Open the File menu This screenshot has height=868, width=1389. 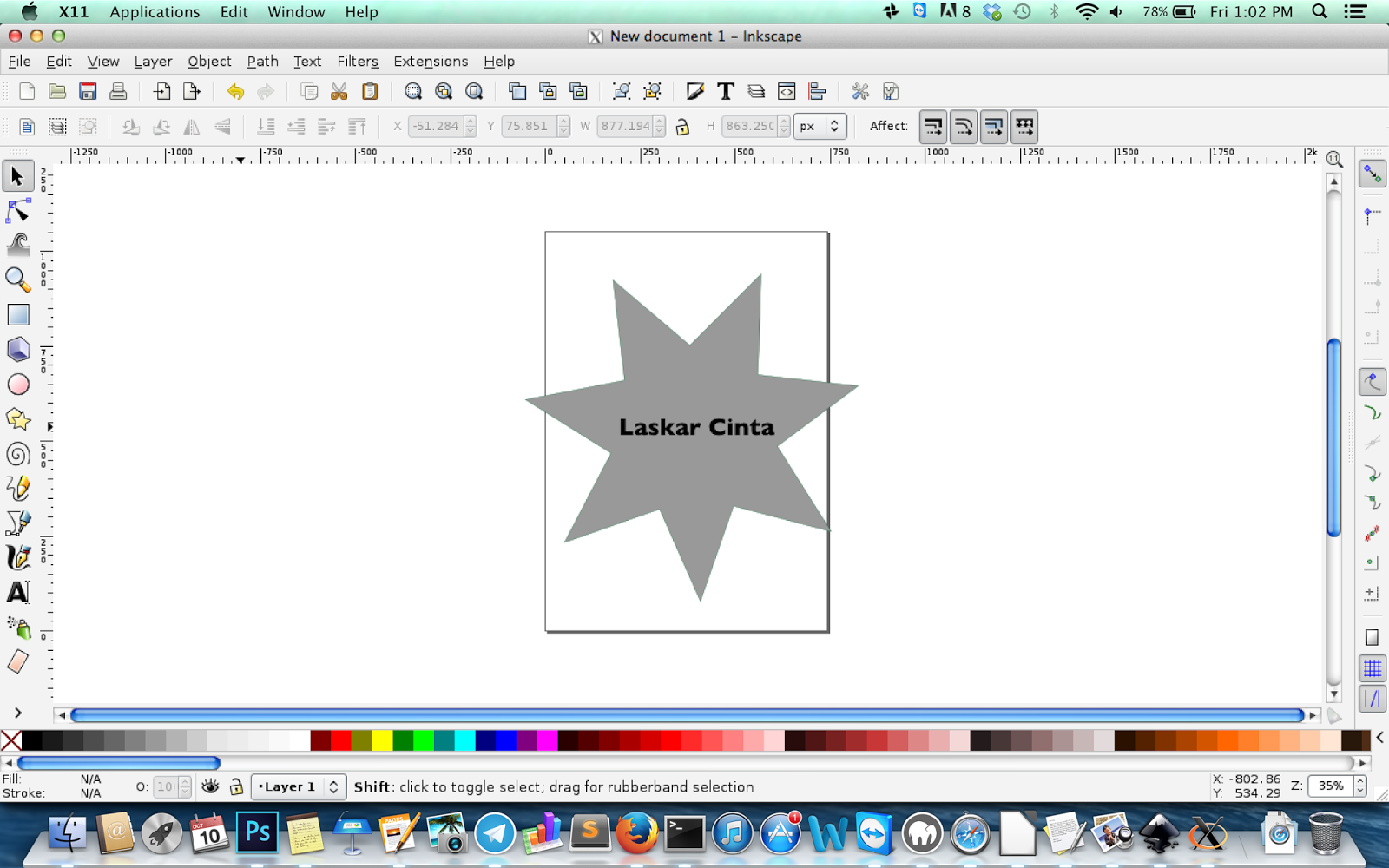tap(19, 61)
